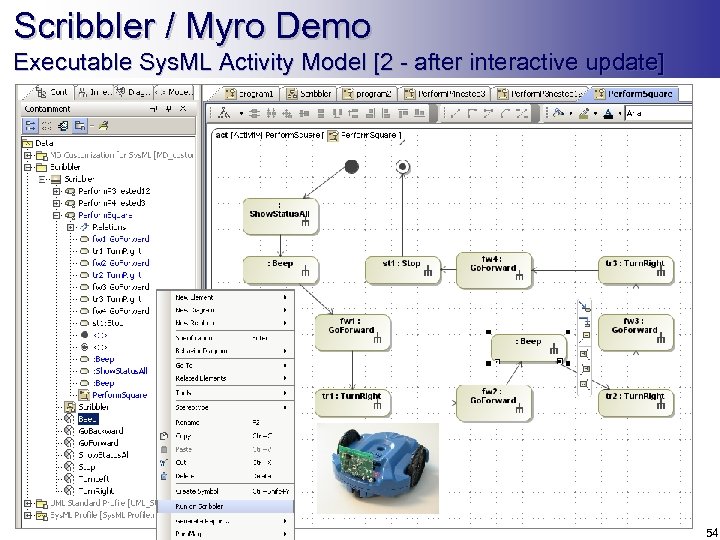Expand the SysML Profile node

click(28, 515)
